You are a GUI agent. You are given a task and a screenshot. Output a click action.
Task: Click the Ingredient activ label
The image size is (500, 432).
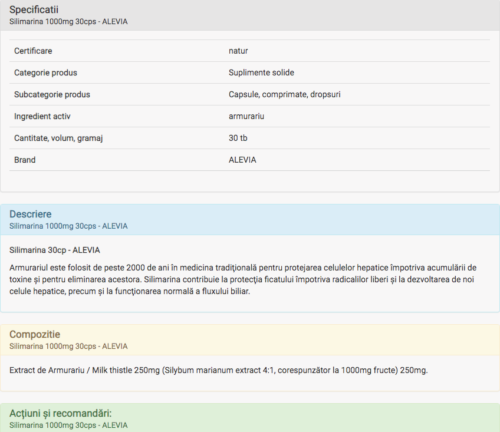point(42,116)
